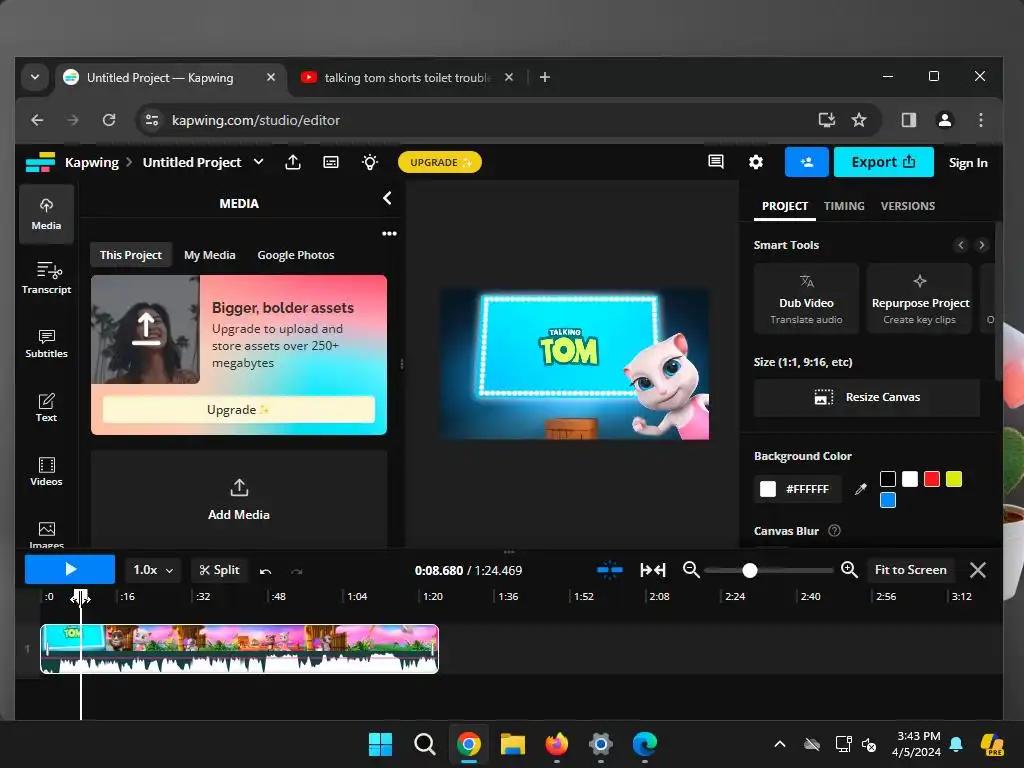Select the Text sidebar tool
The height and width of the screenshot is (768, 1024).
(46, 408)
